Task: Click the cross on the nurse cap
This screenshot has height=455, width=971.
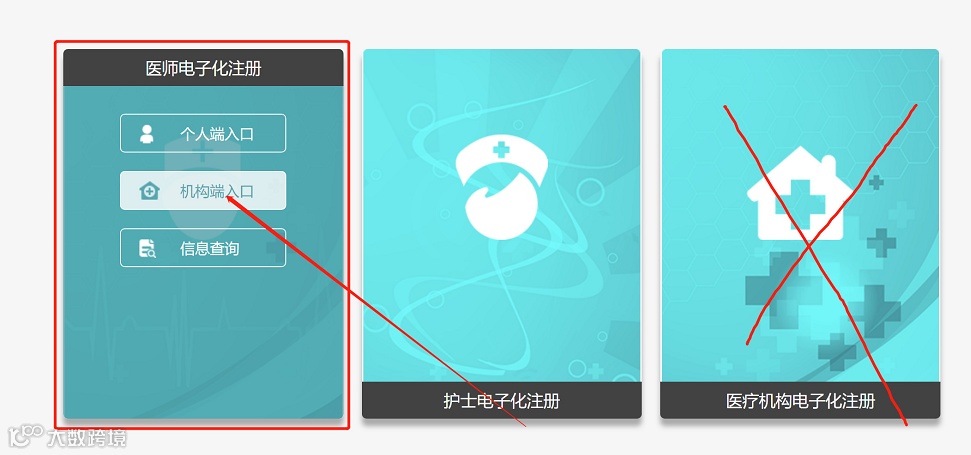Action: [500, 150]
